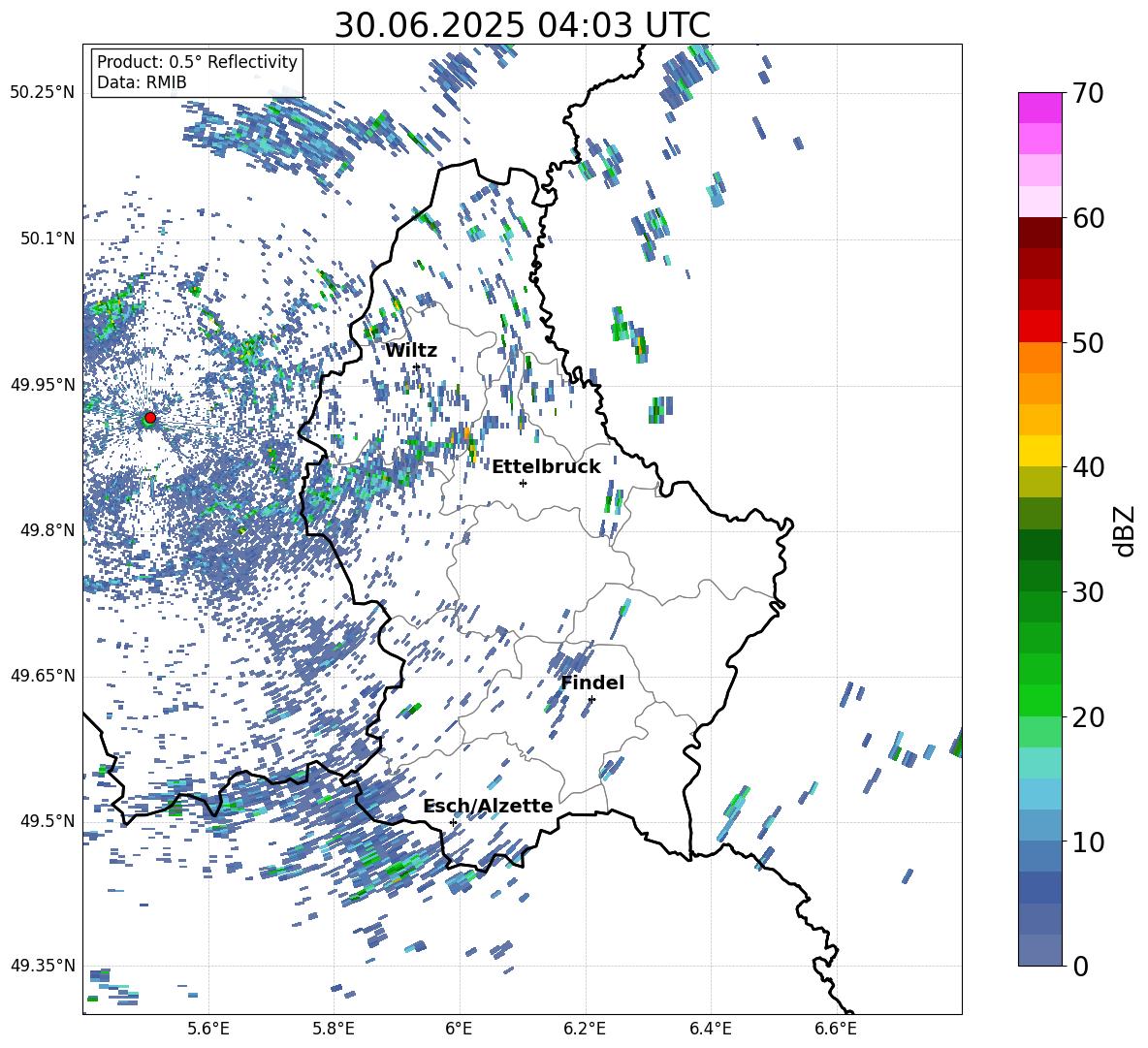Image resolution: width=1148 pixels, height=1048 pixels.
Task: Click the cross marker beside Findel
Action: [591, 699]
